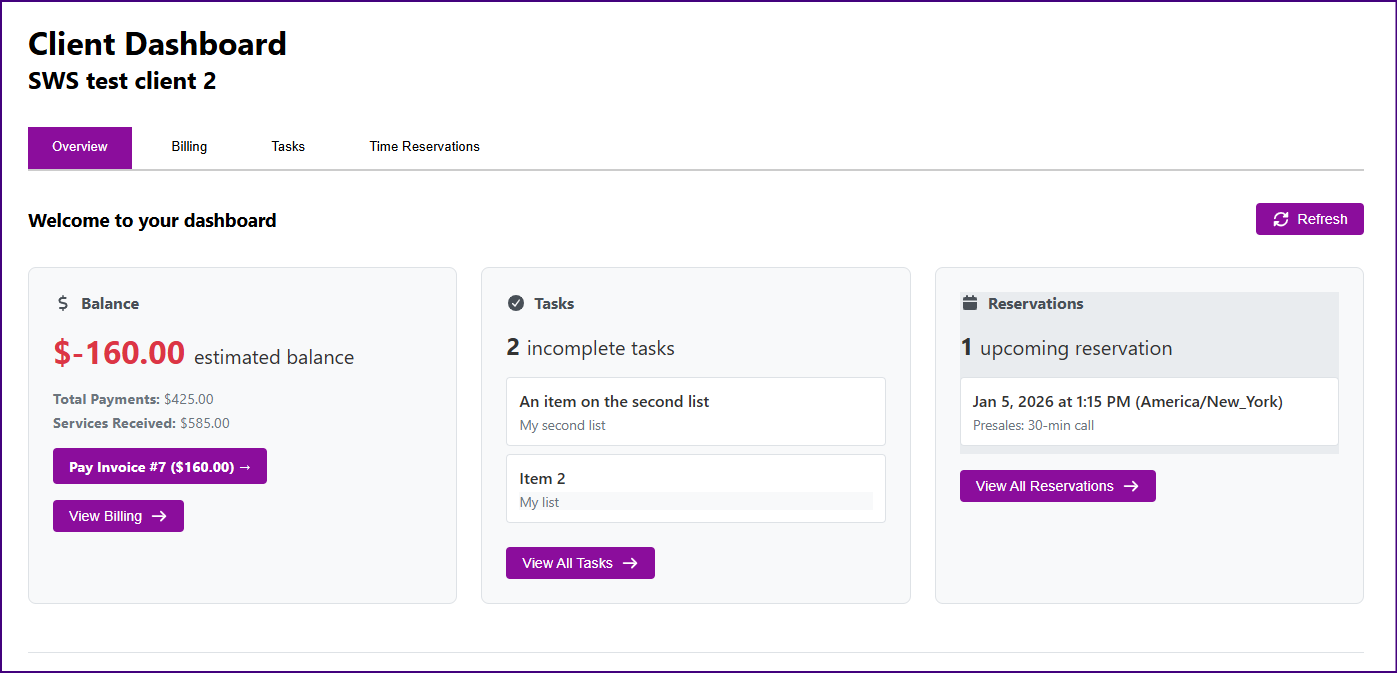Open task 'An item on the second list'
The height and width of the screenshot is (673, 1397).
(695, 411)
